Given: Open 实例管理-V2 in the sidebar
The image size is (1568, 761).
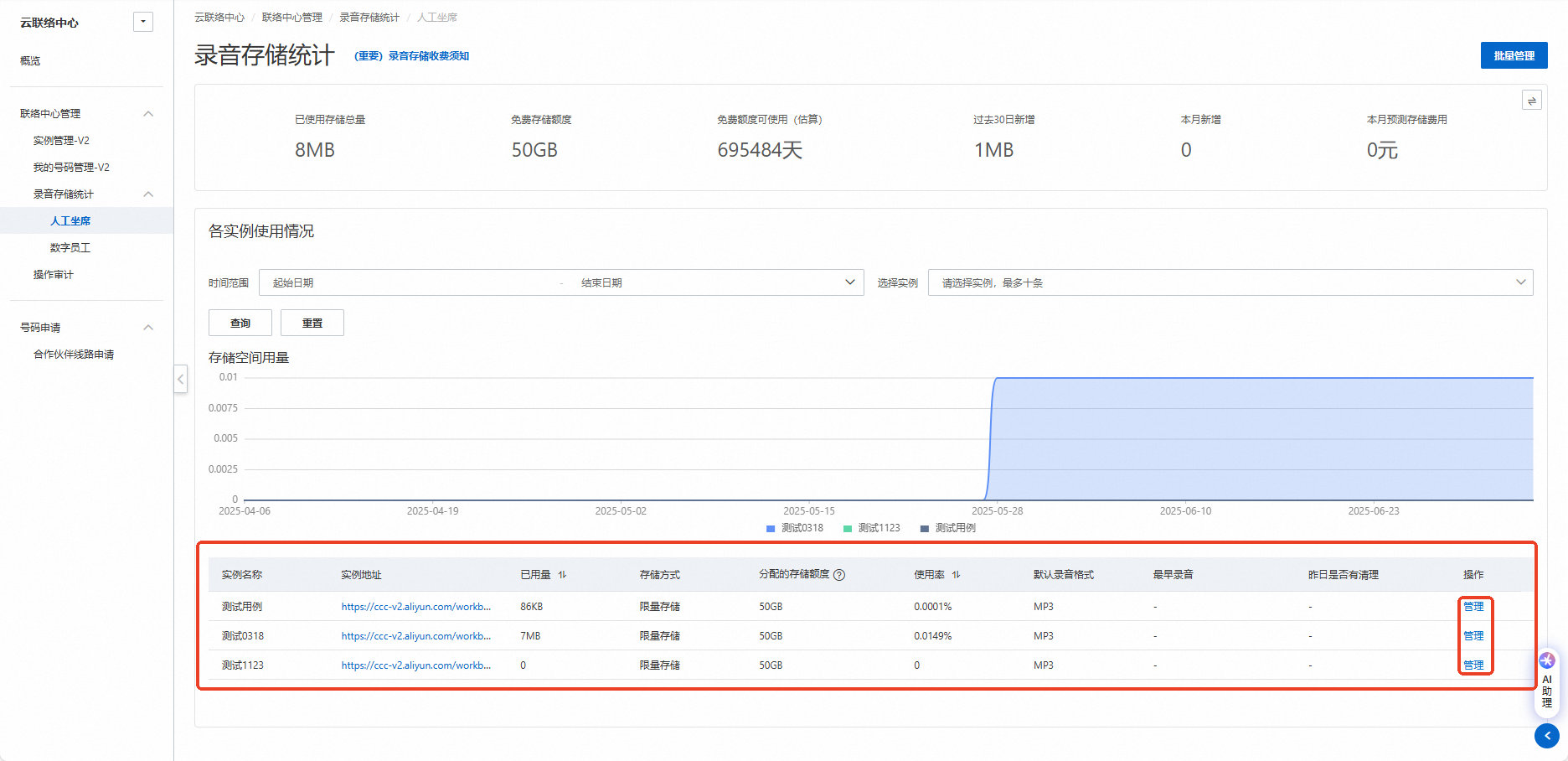Looking at the screenshot, I should coord(61,141).
